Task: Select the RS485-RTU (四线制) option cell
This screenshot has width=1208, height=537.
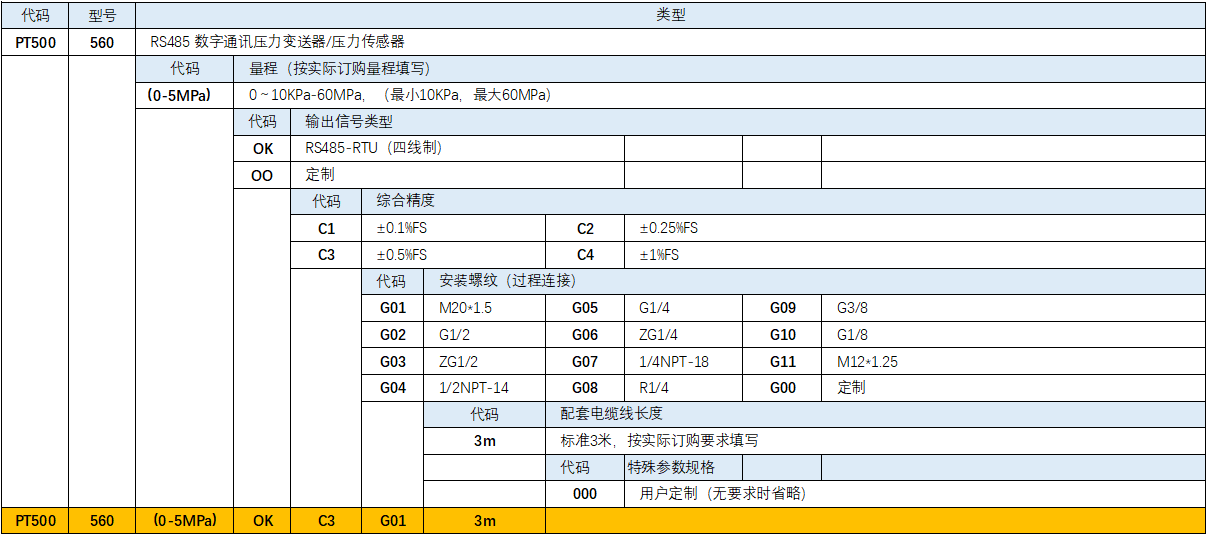Action: (x=373, y=148)
